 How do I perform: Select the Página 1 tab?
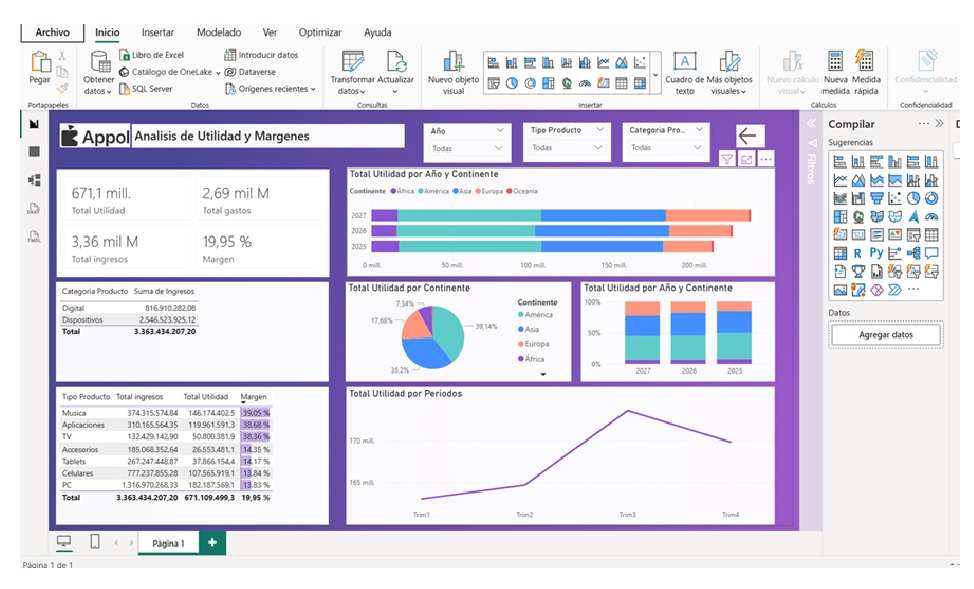168,543
